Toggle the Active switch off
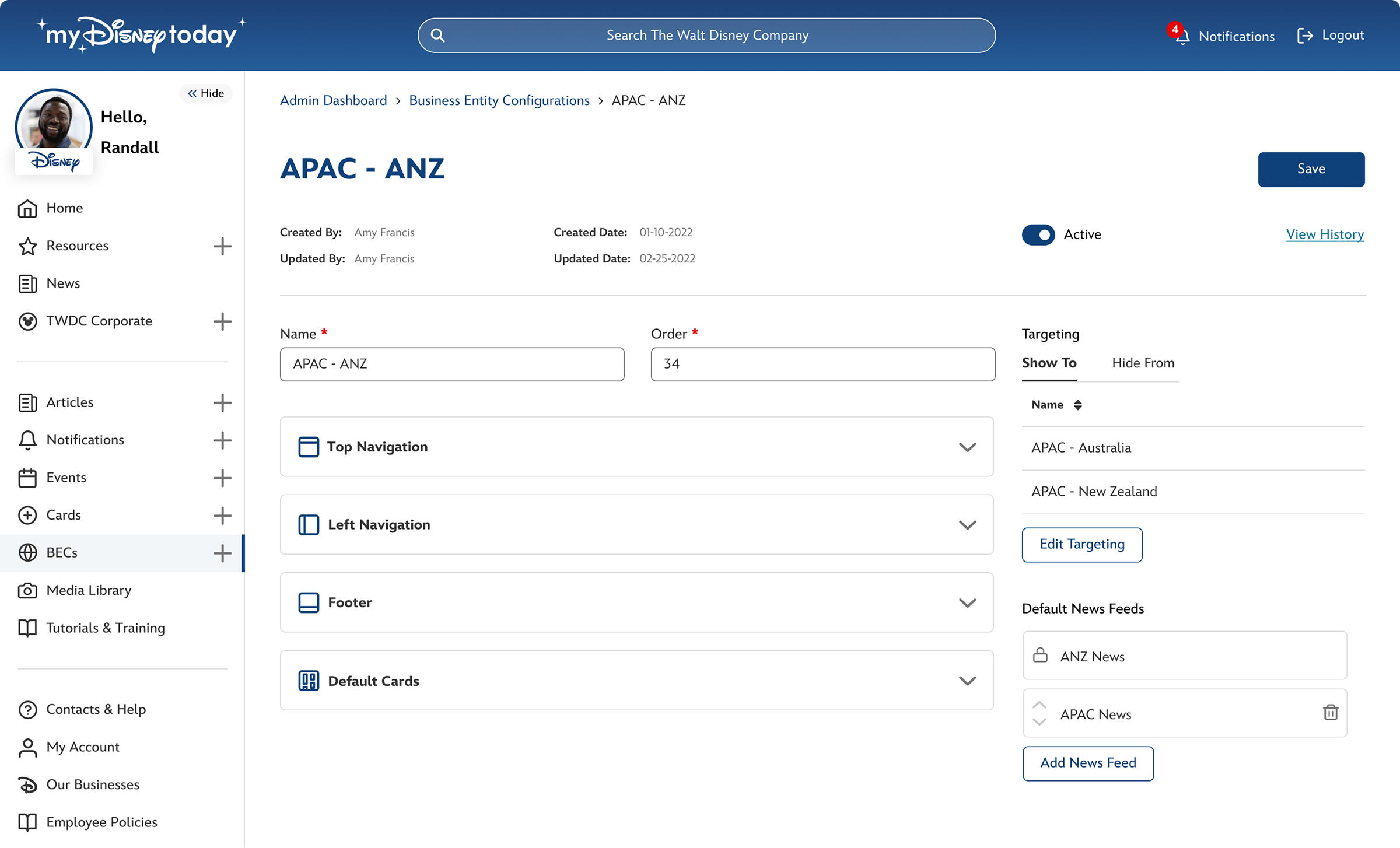 click(1038, 234)
